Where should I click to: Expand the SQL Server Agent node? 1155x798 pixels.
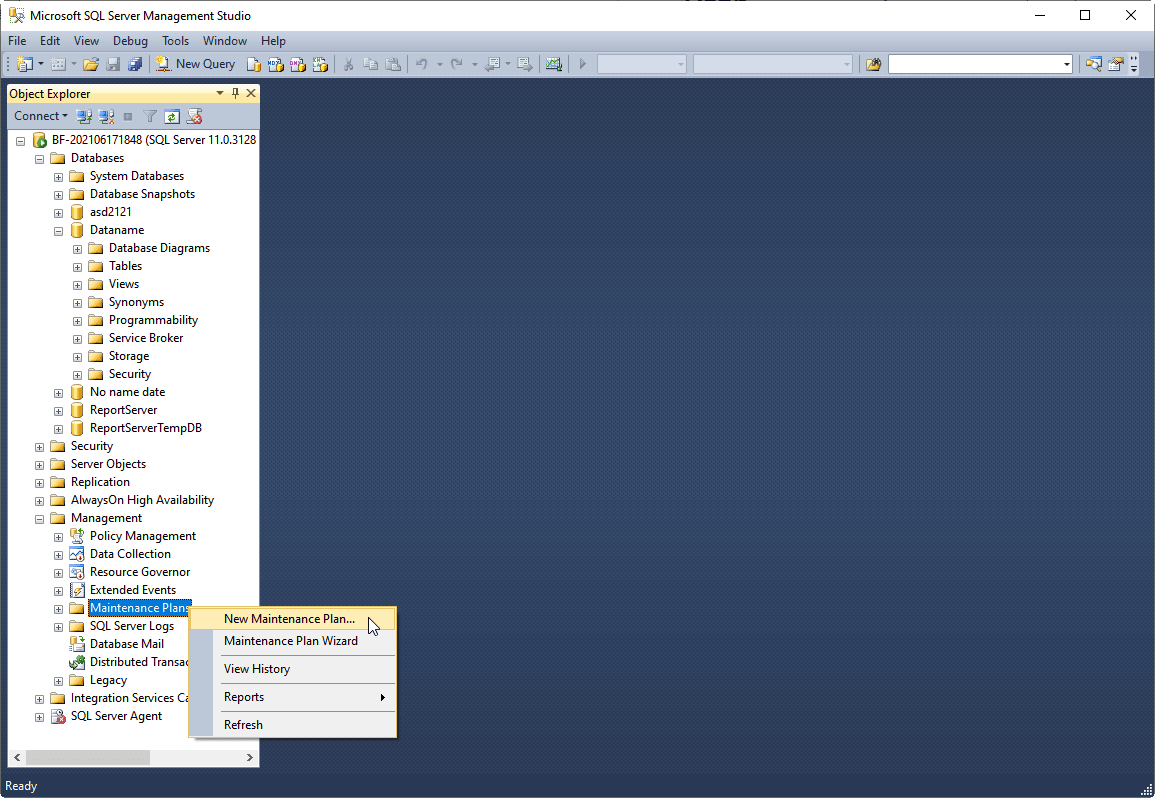40,717
